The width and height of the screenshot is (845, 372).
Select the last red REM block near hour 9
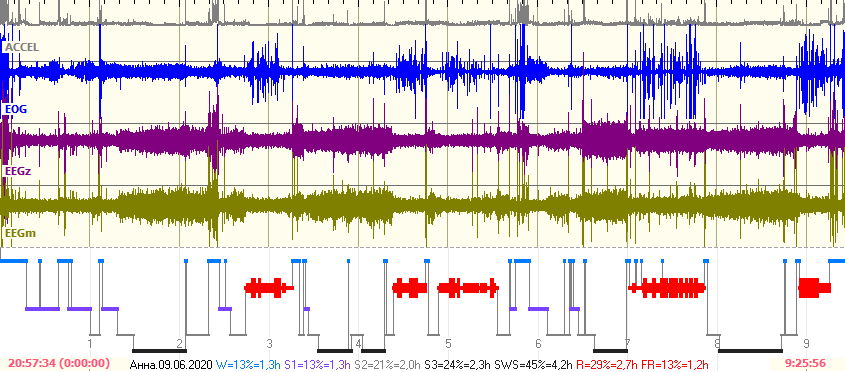815,288
